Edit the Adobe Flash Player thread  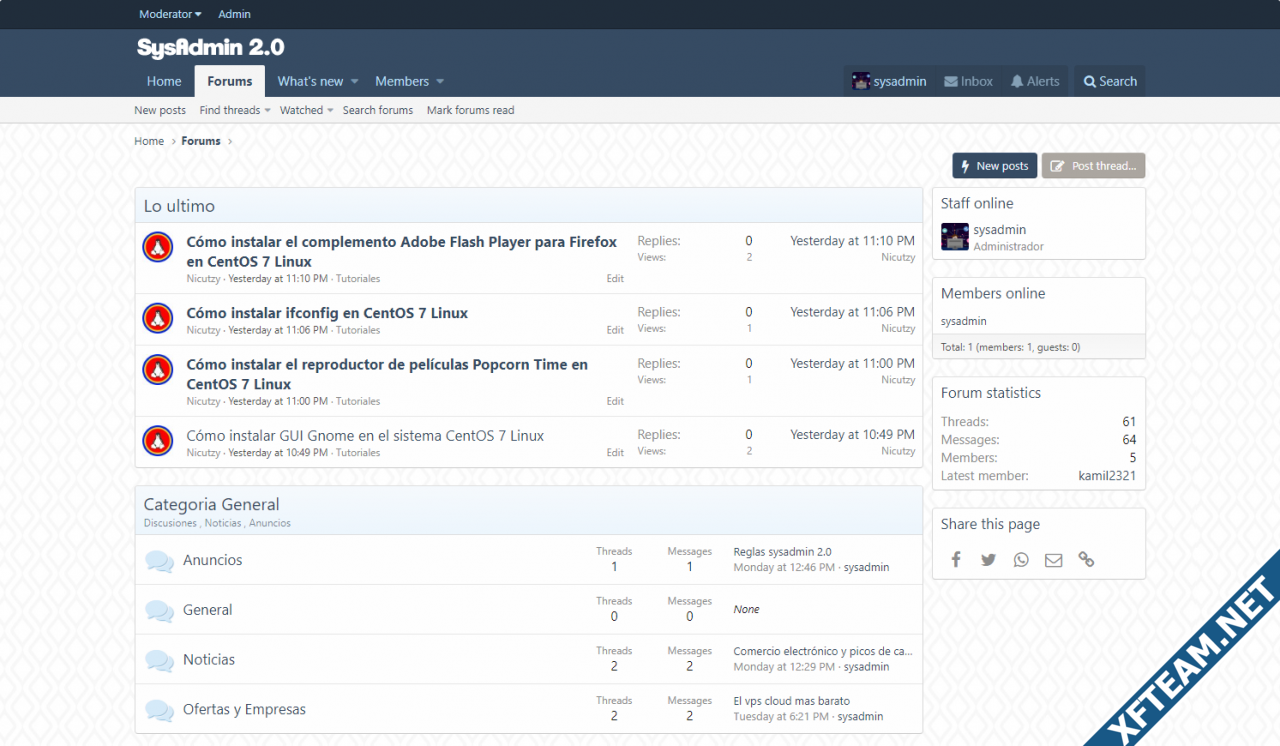point(615,279)
